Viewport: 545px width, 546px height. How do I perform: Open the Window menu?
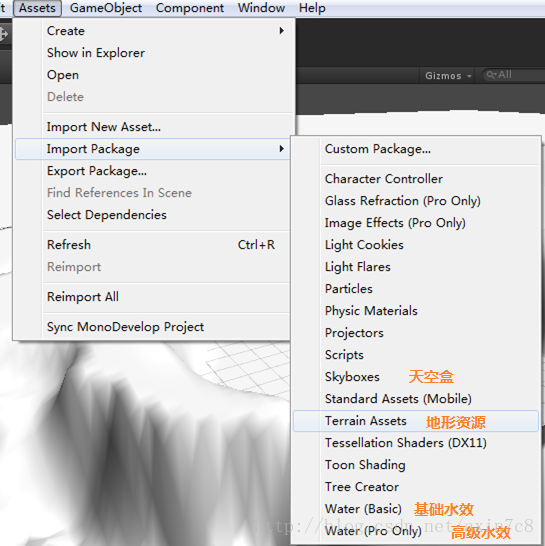click(261, 8)
